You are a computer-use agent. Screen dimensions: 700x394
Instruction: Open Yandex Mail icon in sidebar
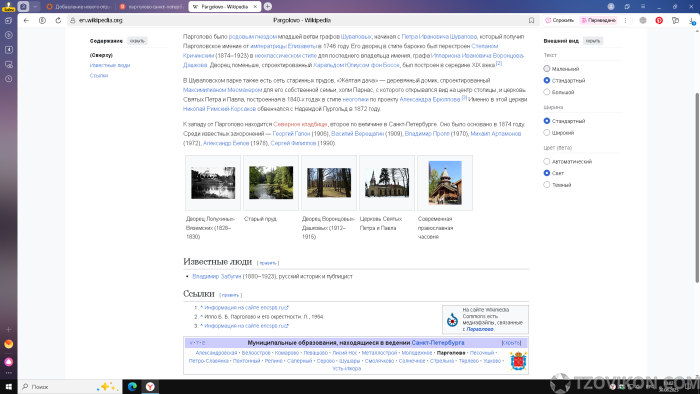coord(8,344)
